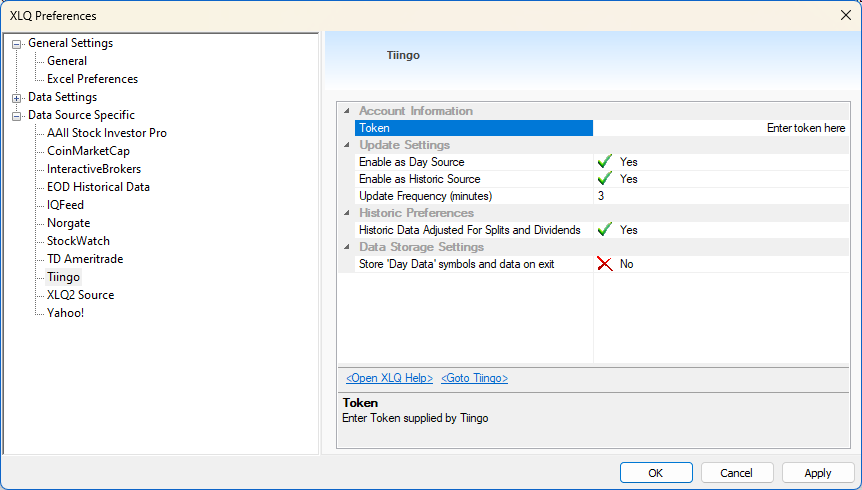
Task: Select Yahoo! data source
Action: click(x=65, y=313)
